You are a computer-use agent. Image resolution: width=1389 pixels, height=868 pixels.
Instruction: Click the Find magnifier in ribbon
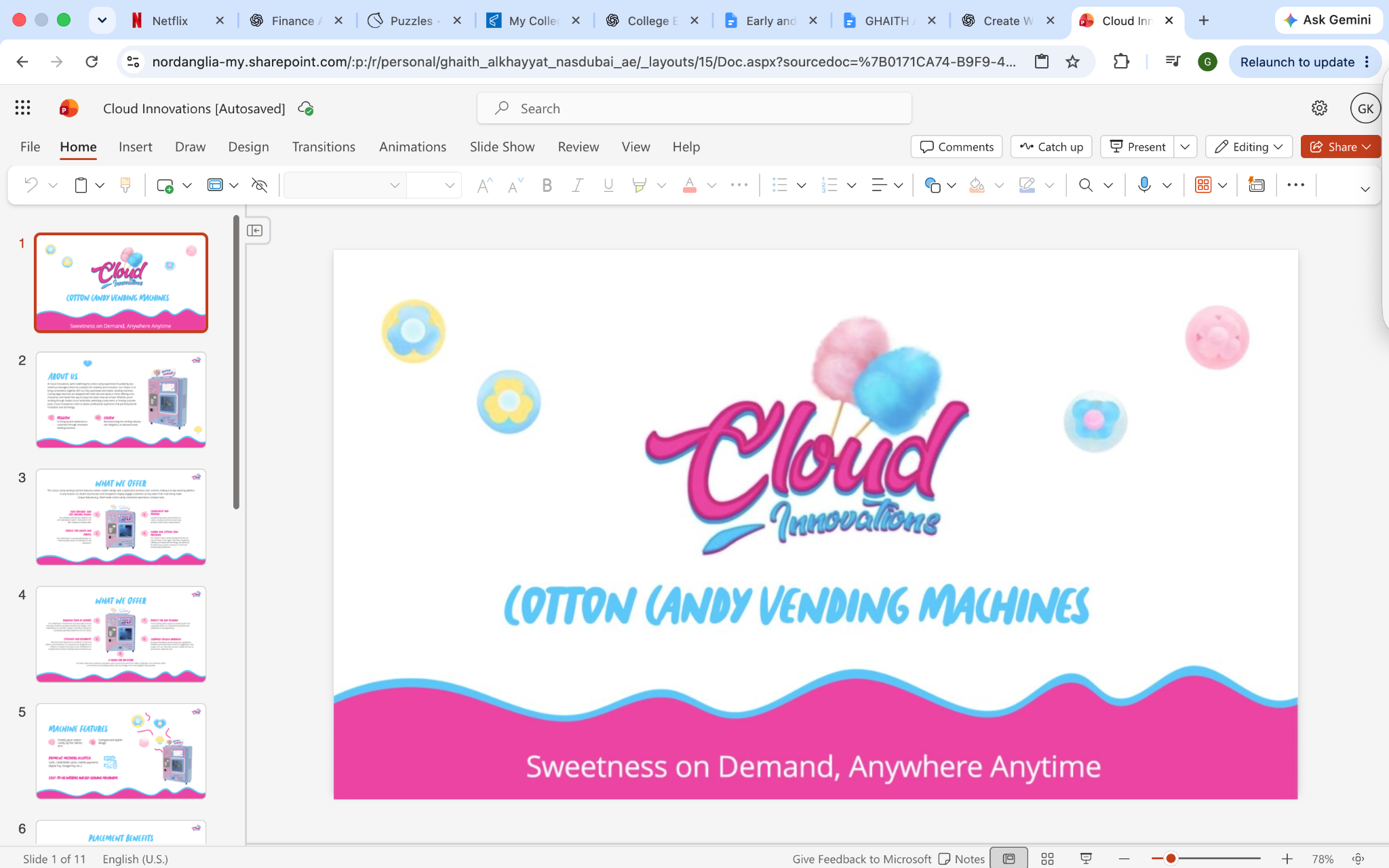(x=1086, y=185)
